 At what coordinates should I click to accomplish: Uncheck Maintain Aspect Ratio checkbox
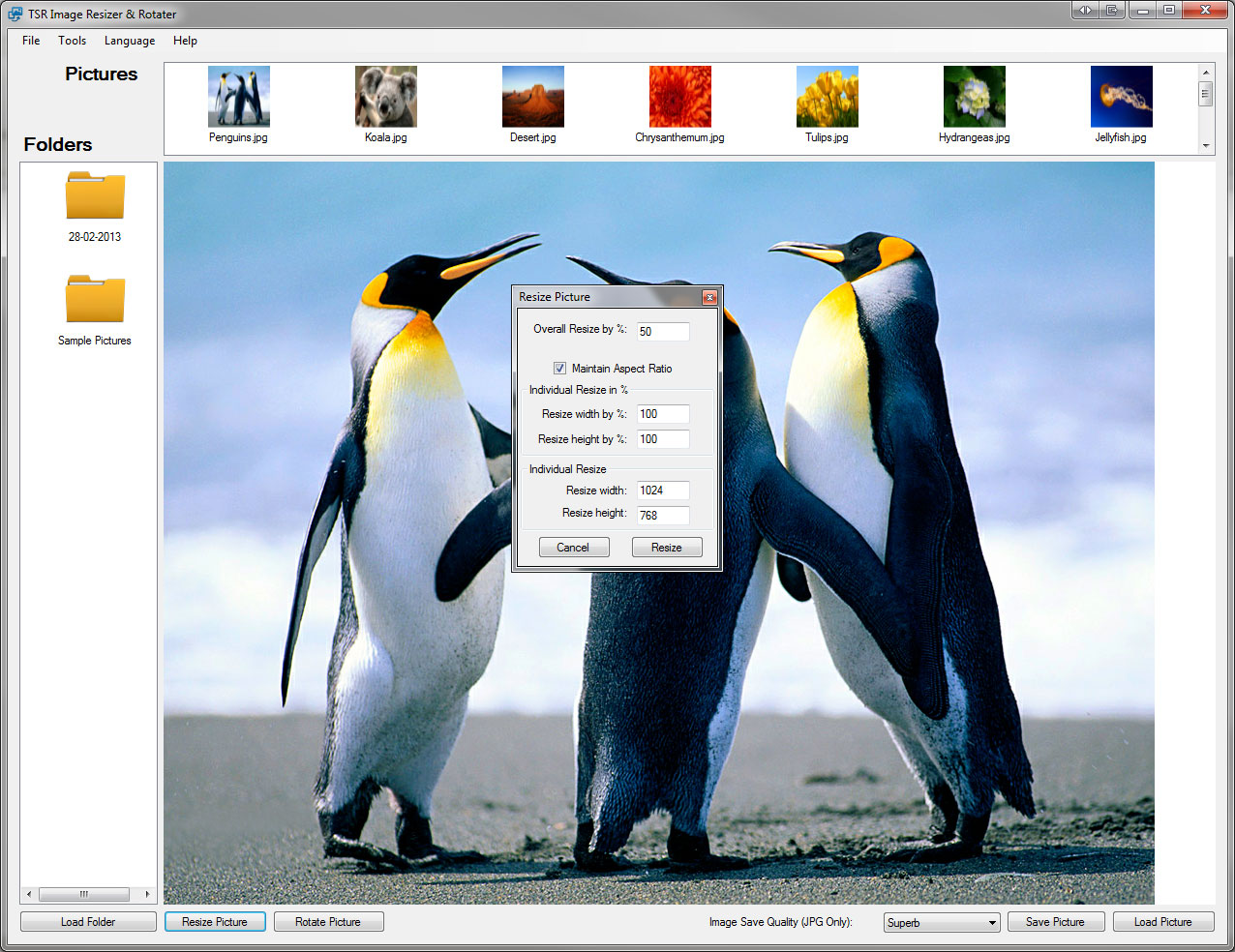[559, 369]
